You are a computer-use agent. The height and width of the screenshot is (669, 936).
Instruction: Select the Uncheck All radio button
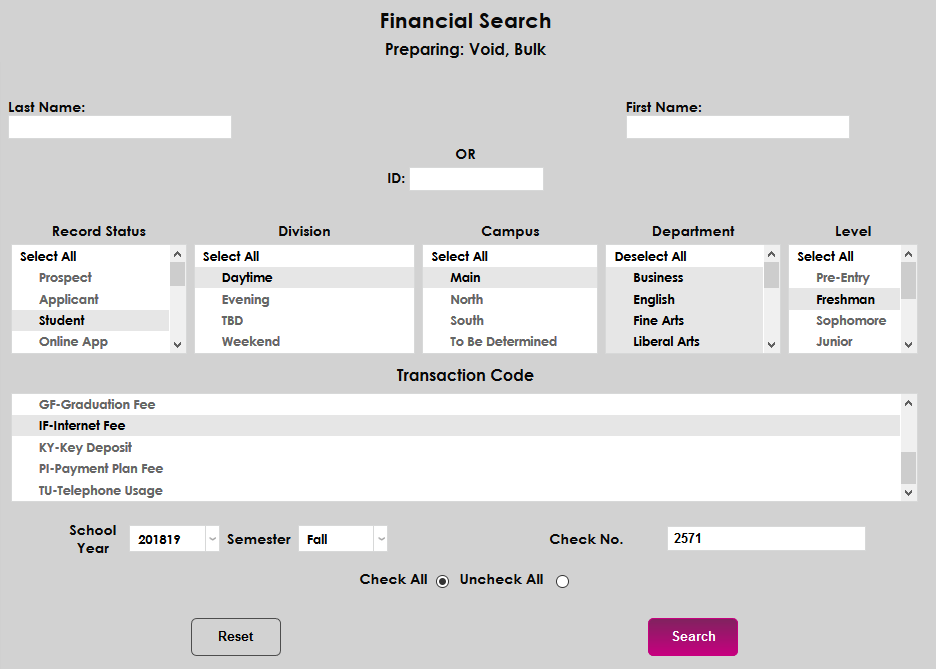coord(562,581)
